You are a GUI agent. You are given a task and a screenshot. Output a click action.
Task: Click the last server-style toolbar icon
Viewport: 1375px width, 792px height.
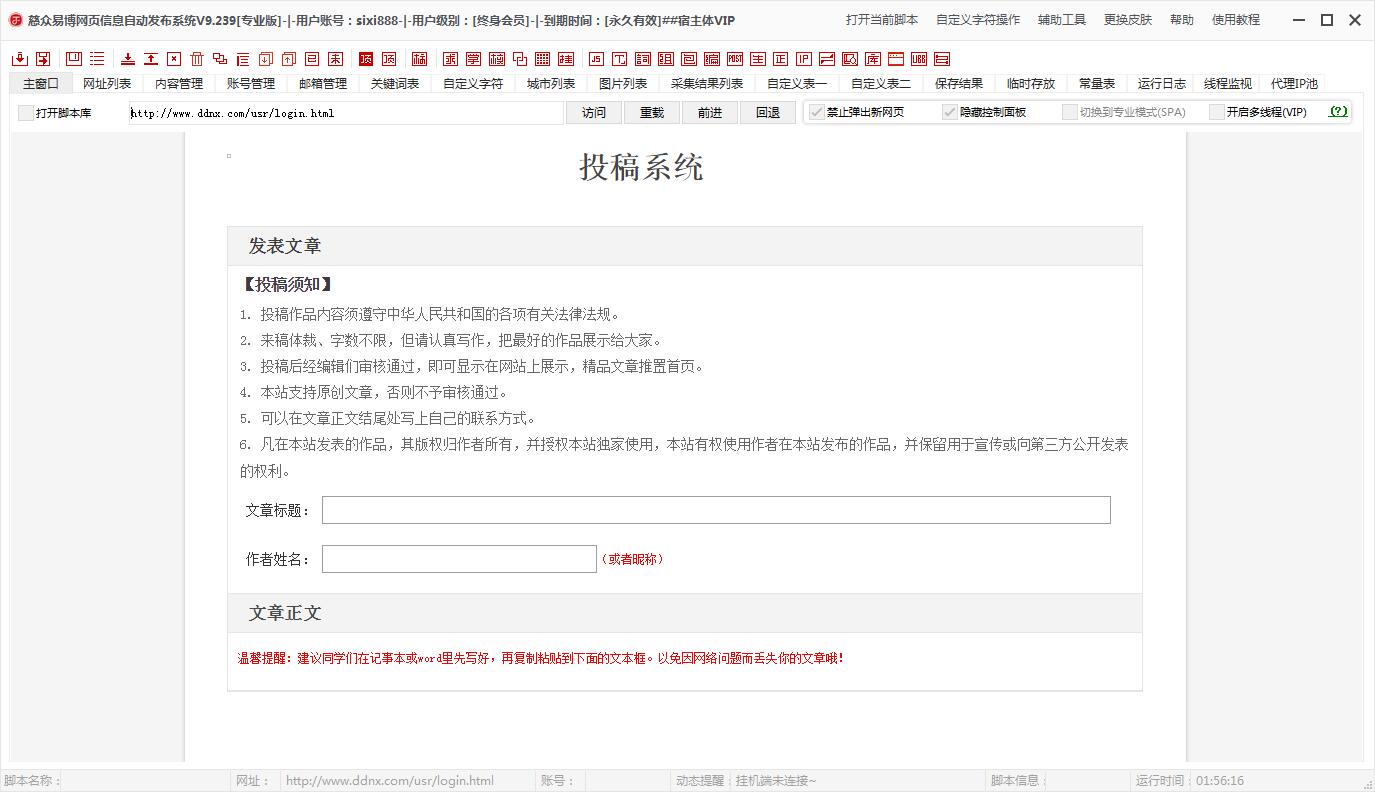tap(942, 59)
